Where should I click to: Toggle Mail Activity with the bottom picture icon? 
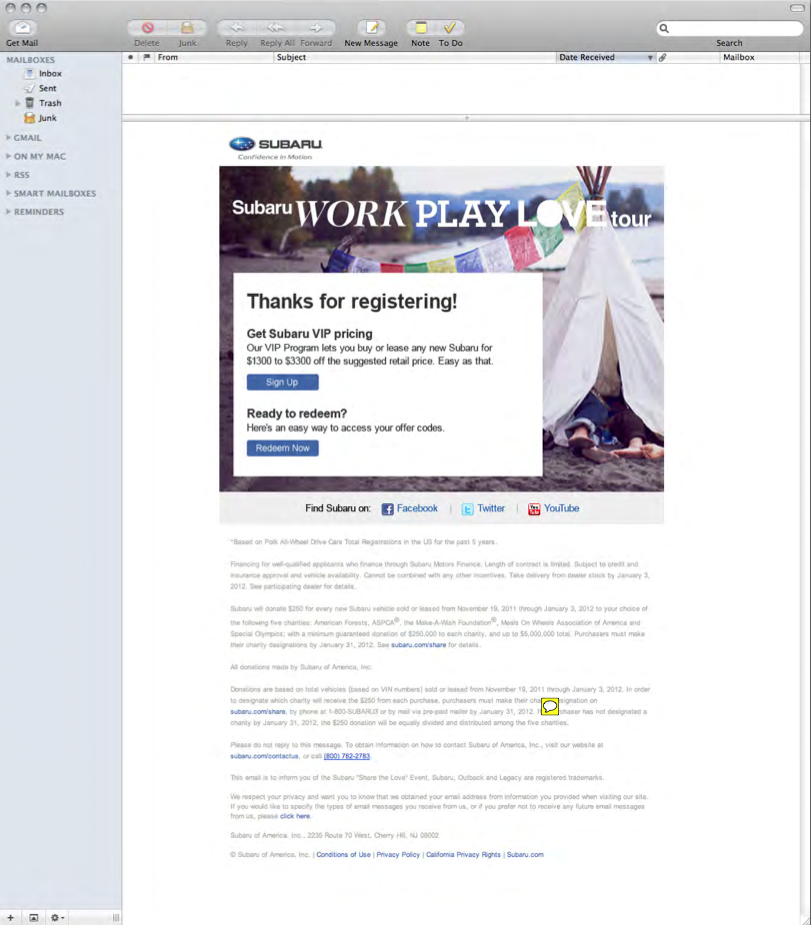click(34, 917)
